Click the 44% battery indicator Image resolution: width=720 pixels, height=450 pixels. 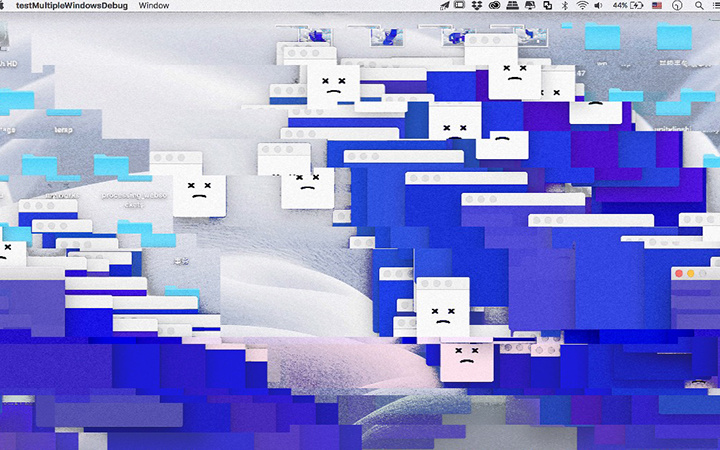(628, 5)
